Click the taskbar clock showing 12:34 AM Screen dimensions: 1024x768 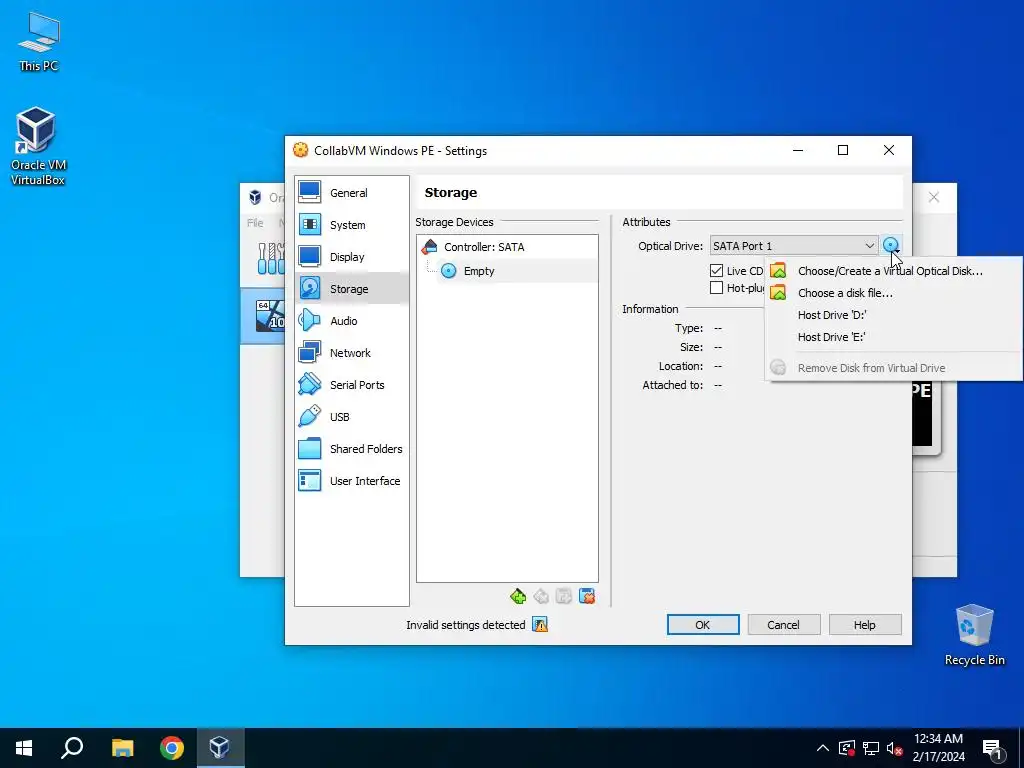click(938, 748)
